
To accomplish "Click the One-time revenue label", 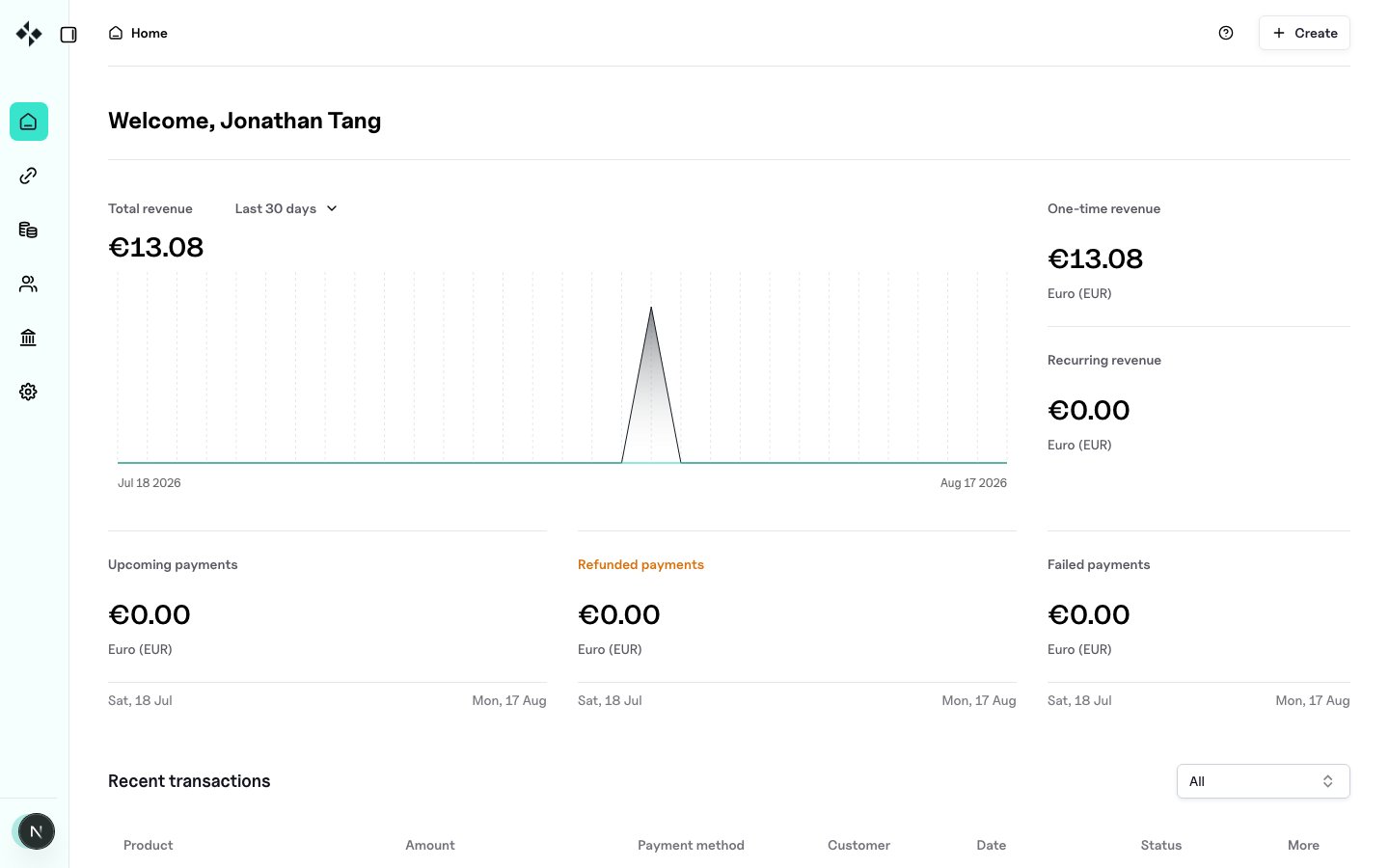I will pos(1104,209).
